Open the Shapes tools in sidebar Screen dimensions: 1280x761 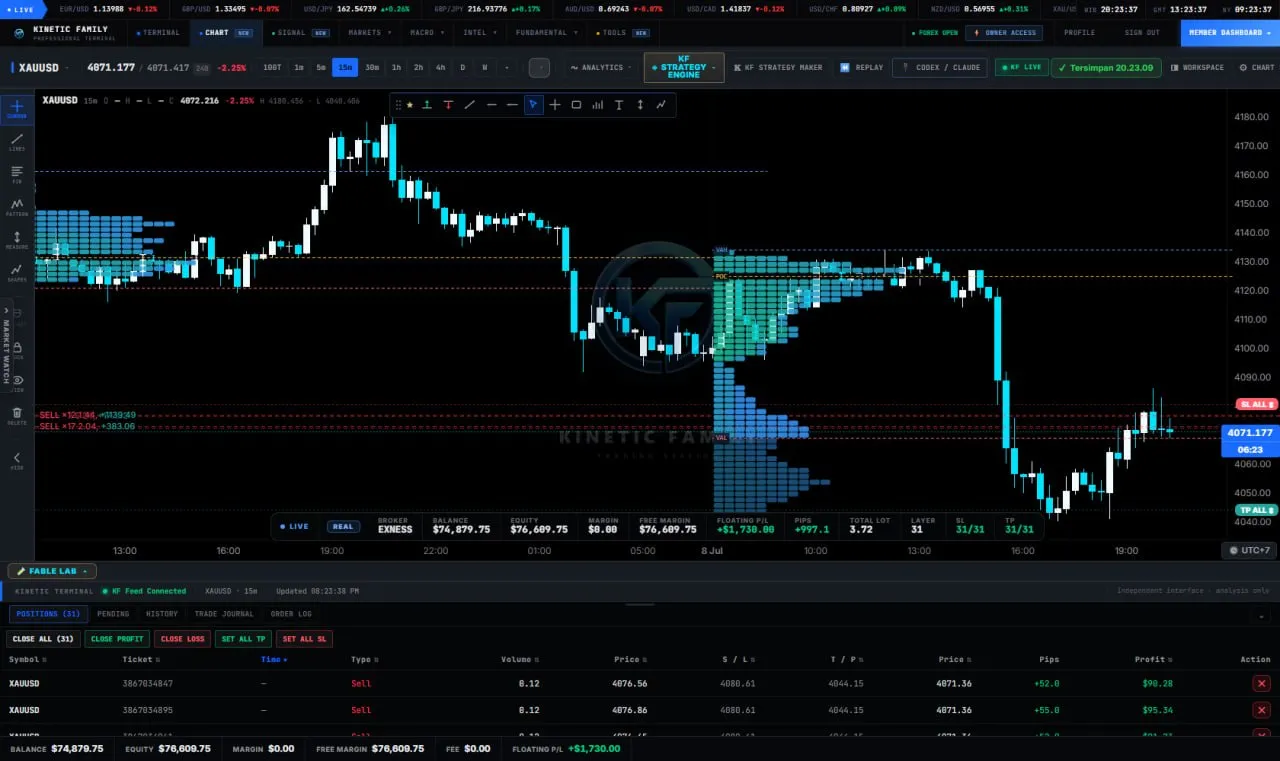pos(17,272)
